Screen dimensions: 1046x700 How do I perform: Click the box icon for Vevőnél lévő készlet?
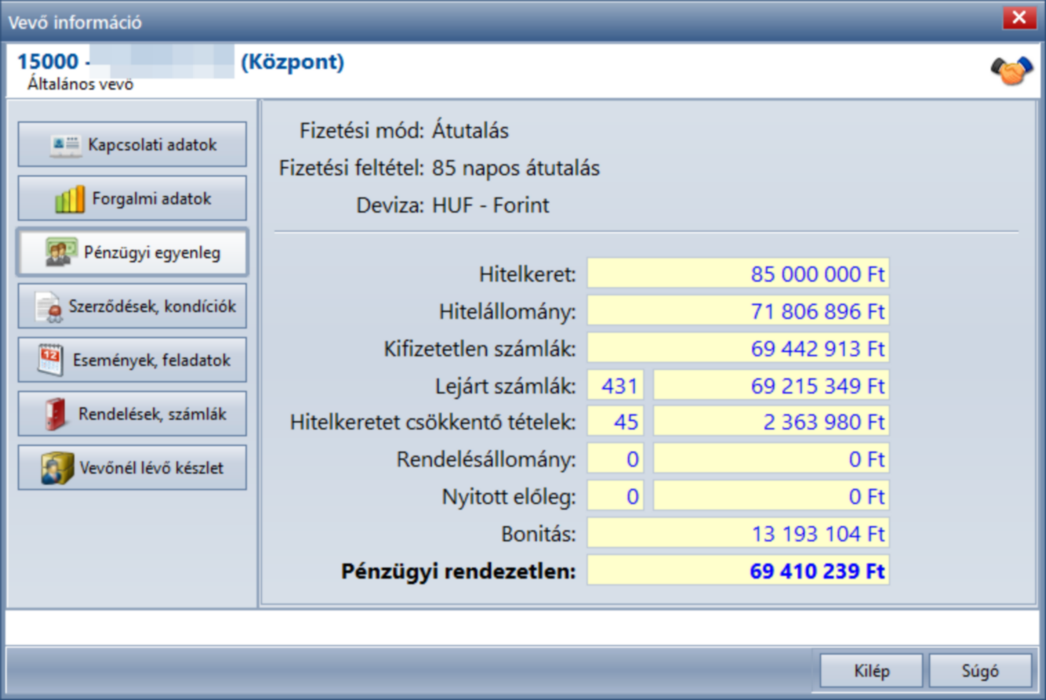point(57,468)
